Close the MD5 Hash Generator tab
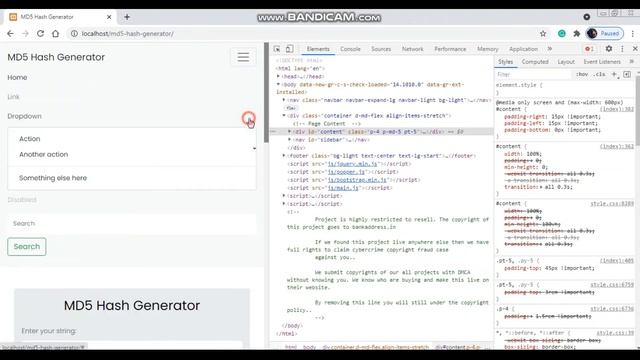Viewport: 640px width, 360px height. coord(109,17)
